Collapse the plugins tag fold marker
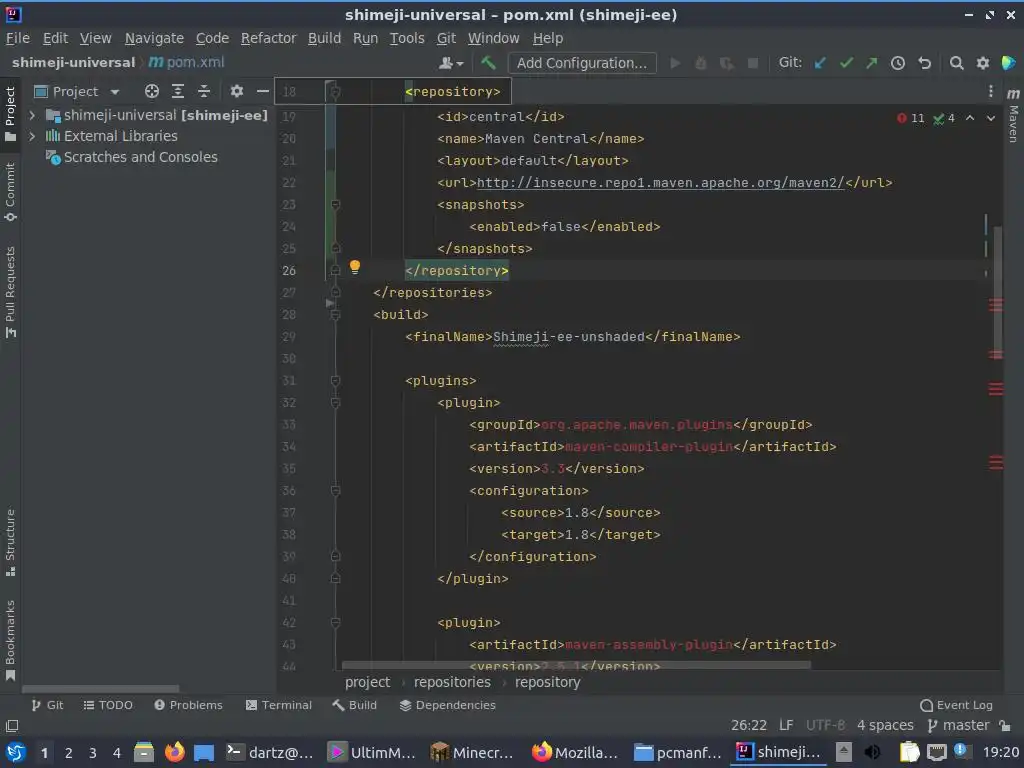The image size is (1024, 768). (x=335, y=381)
